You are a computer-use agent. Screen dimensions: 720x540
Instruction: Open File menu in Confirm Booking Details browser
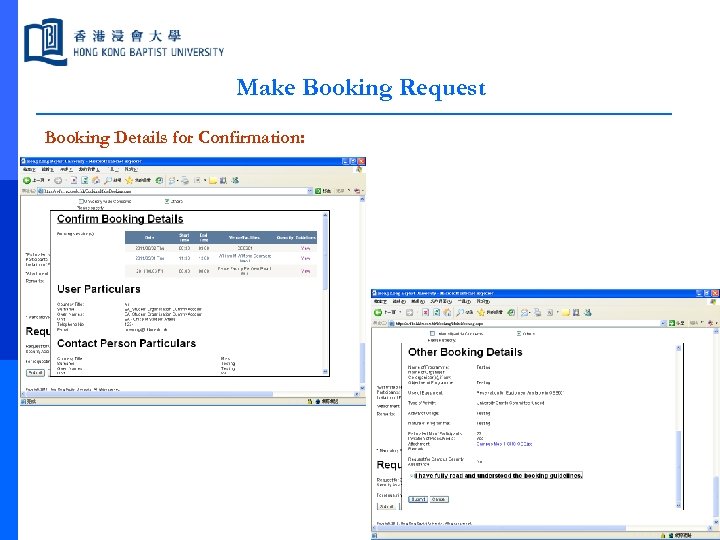coord(28,169)
